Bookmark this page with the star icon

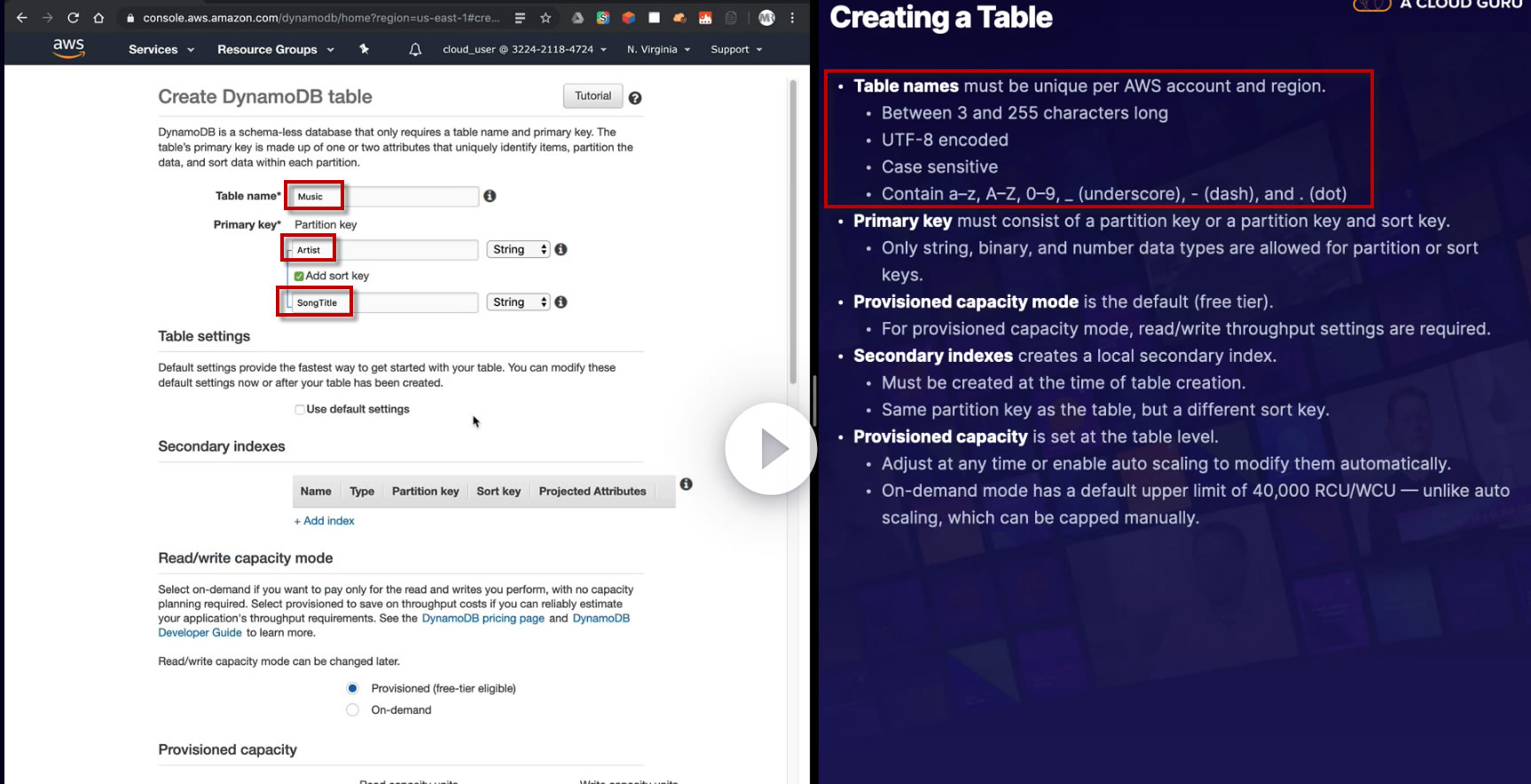pyautogui.click(x=546, y=18)
